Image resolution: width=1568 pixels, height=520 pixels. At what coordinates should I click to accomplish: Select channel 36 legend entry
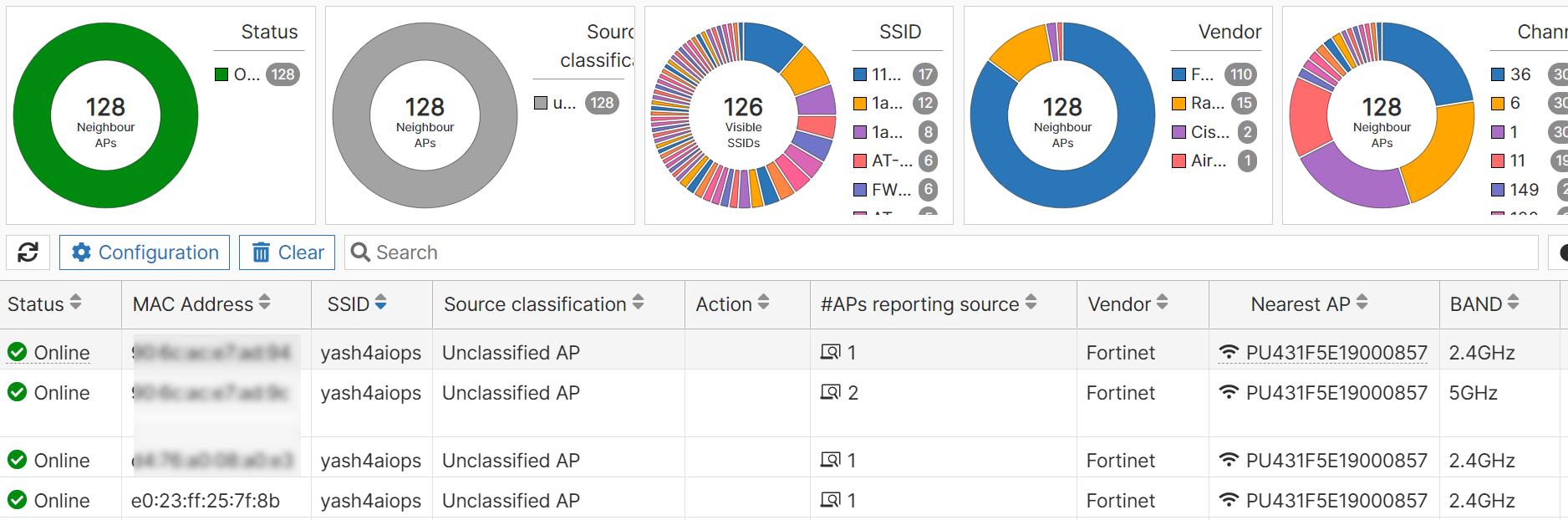pyautogui.click(x=1530, y=74)
